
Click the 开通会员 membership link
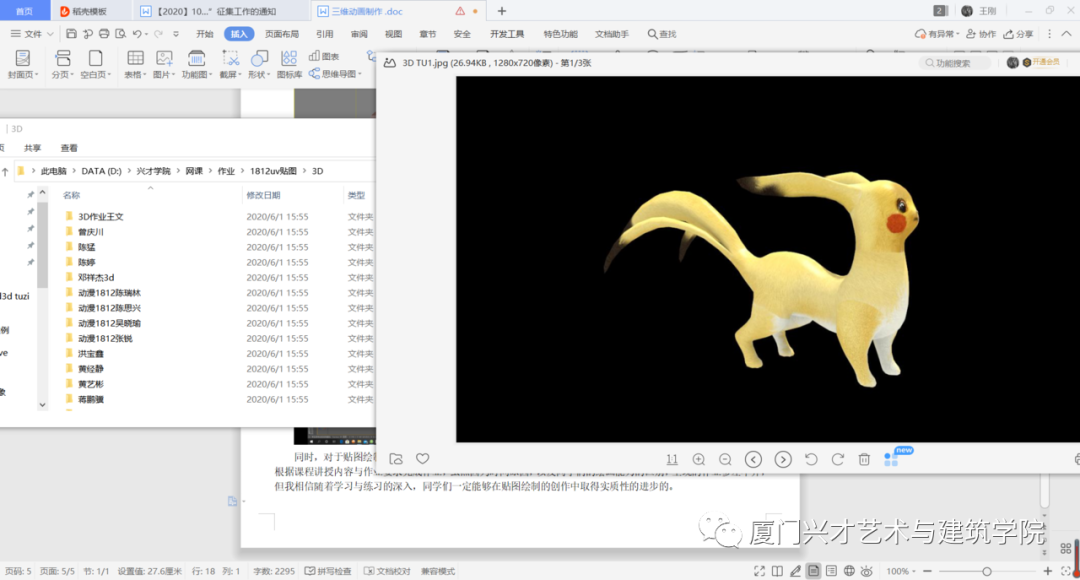[x=1041, y=62]
